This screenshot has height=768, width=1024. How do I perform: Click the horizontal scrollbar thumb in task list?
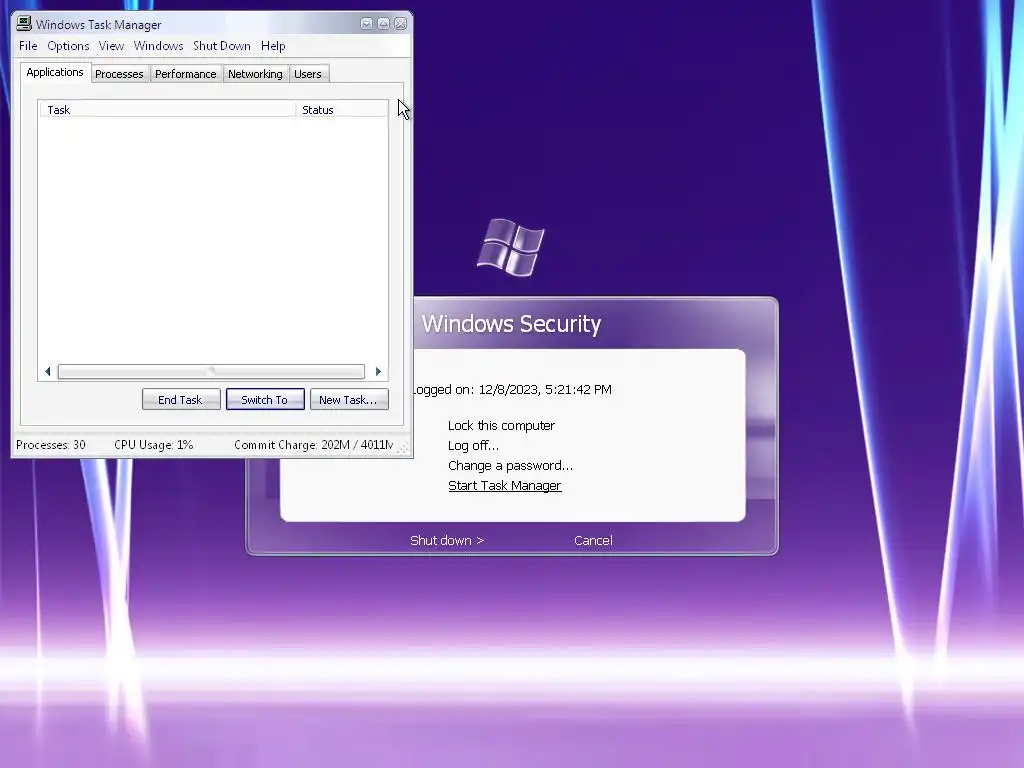(211, 372)
